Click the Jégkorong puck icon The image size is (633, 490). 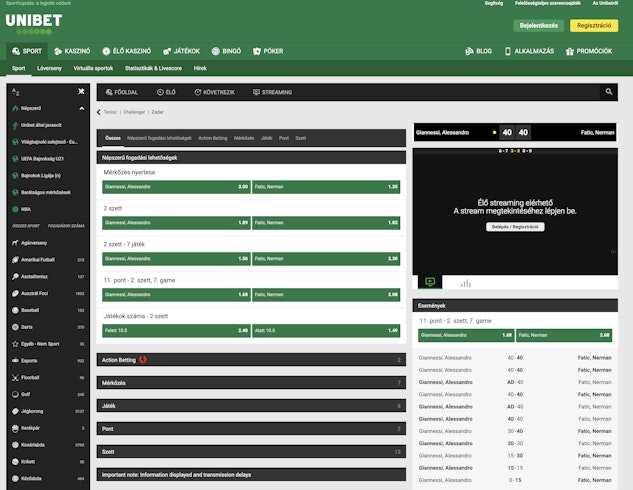click(x=15, y=411)
